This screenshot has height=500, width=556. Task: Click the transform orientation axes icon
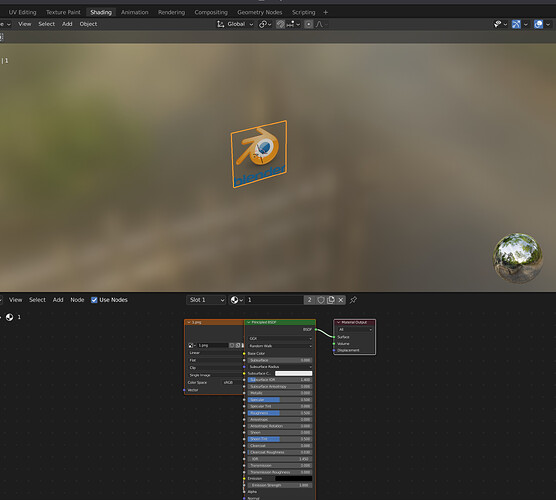(x=220, y=24)
